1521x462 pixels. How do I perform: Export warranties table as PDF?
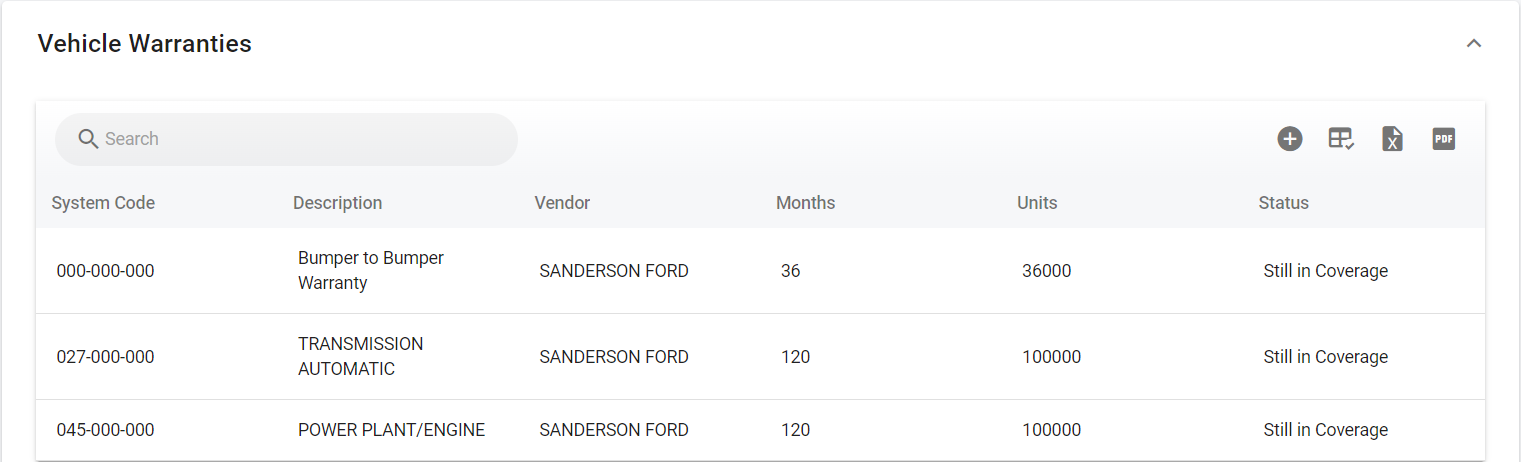click(1443, 139)
